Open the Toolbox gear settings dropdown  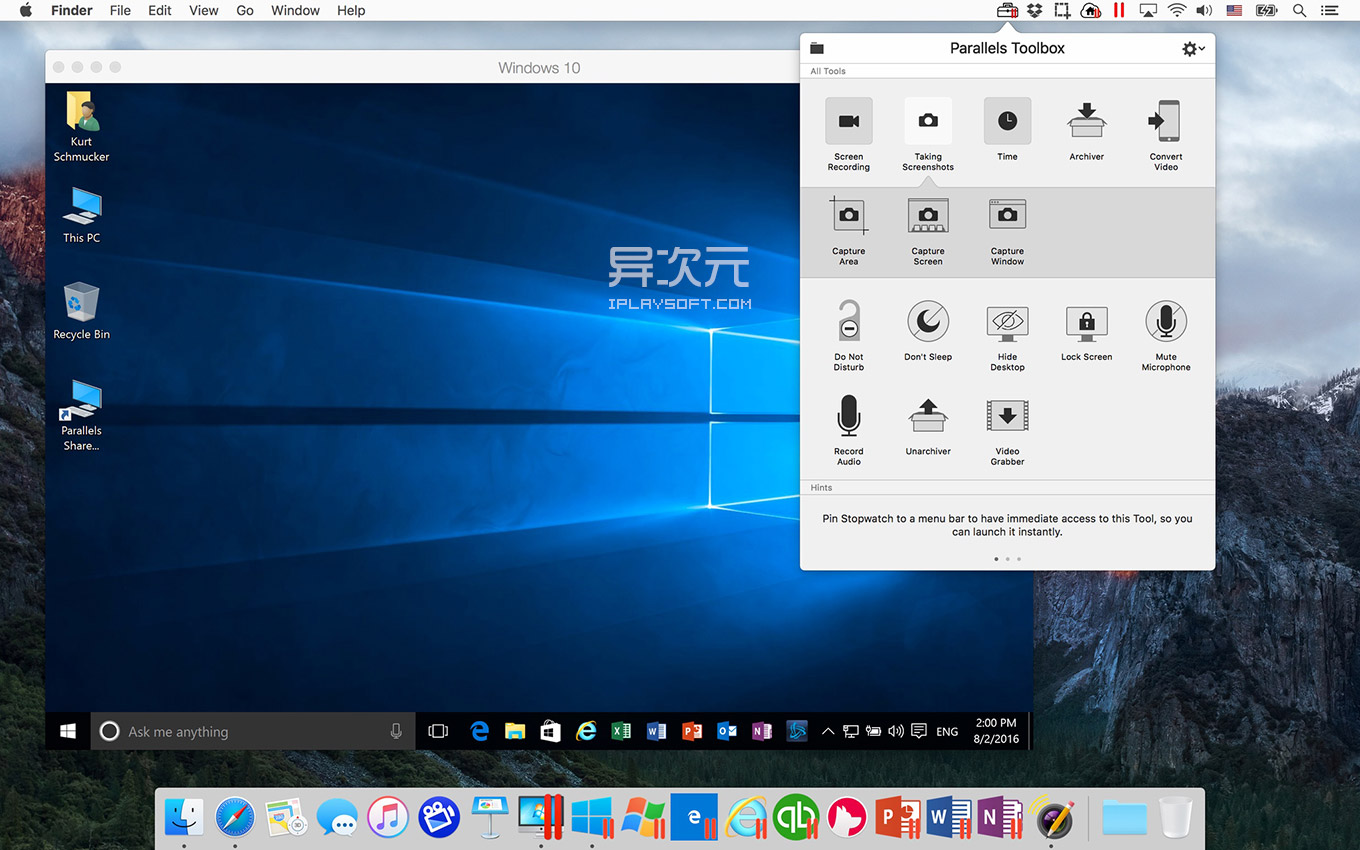[x=1193, y=48]
